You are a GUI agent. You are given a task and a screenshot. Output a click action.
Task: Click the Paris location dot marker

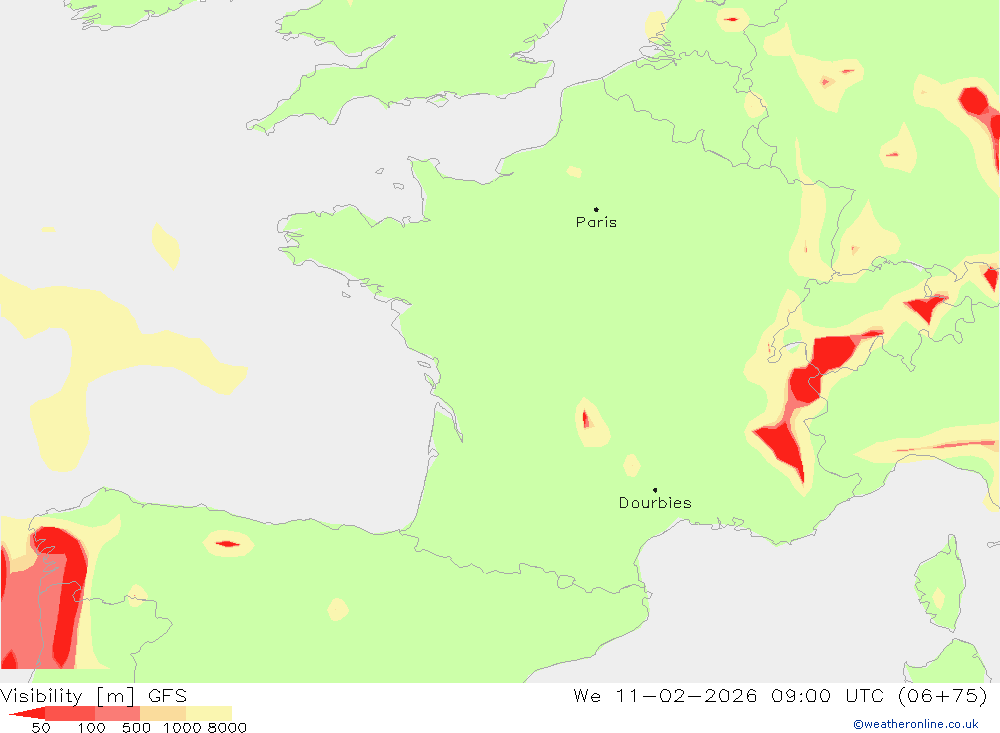(x=596, y=209)
